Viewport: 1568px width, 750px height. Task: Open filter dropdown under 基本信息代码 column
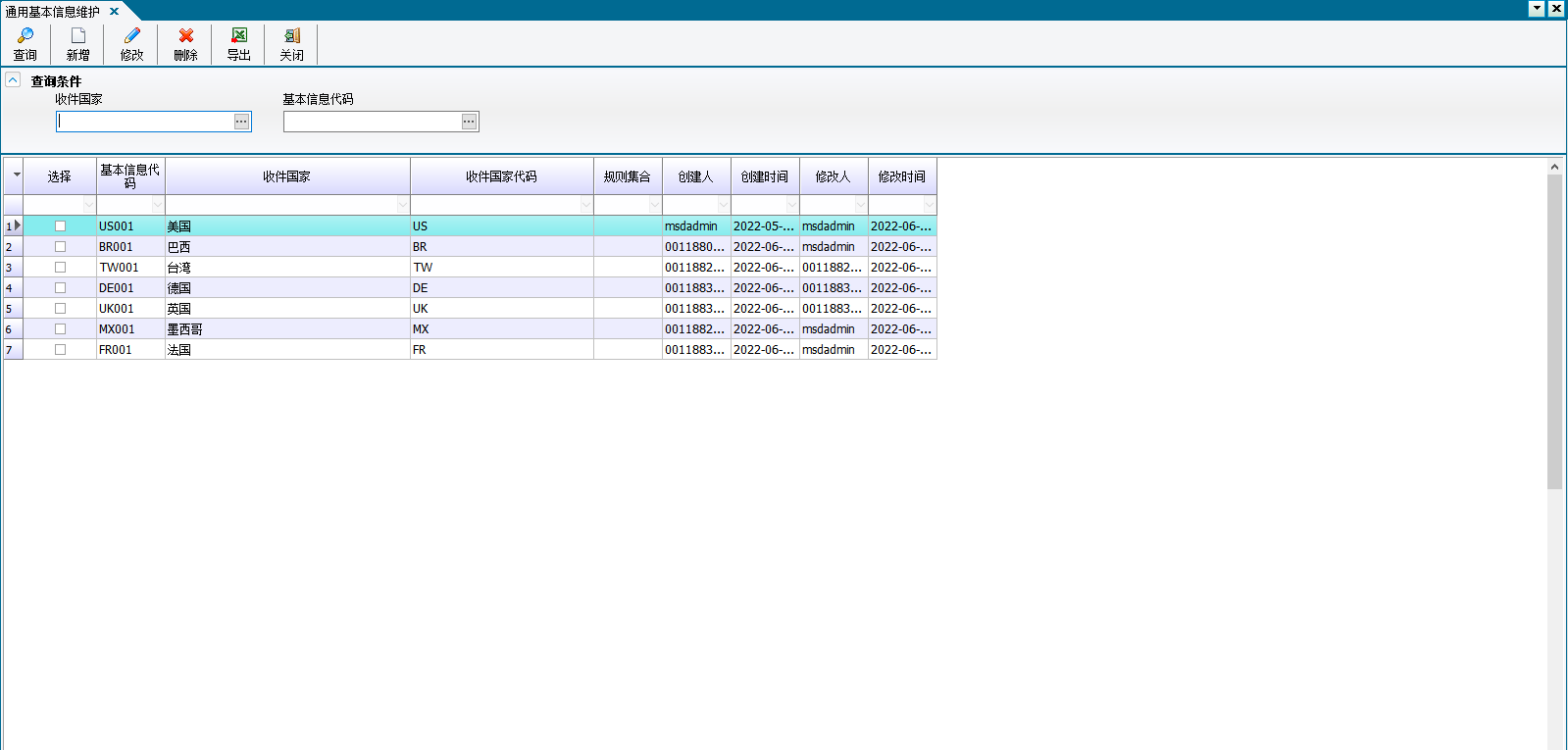pos(158,205)
